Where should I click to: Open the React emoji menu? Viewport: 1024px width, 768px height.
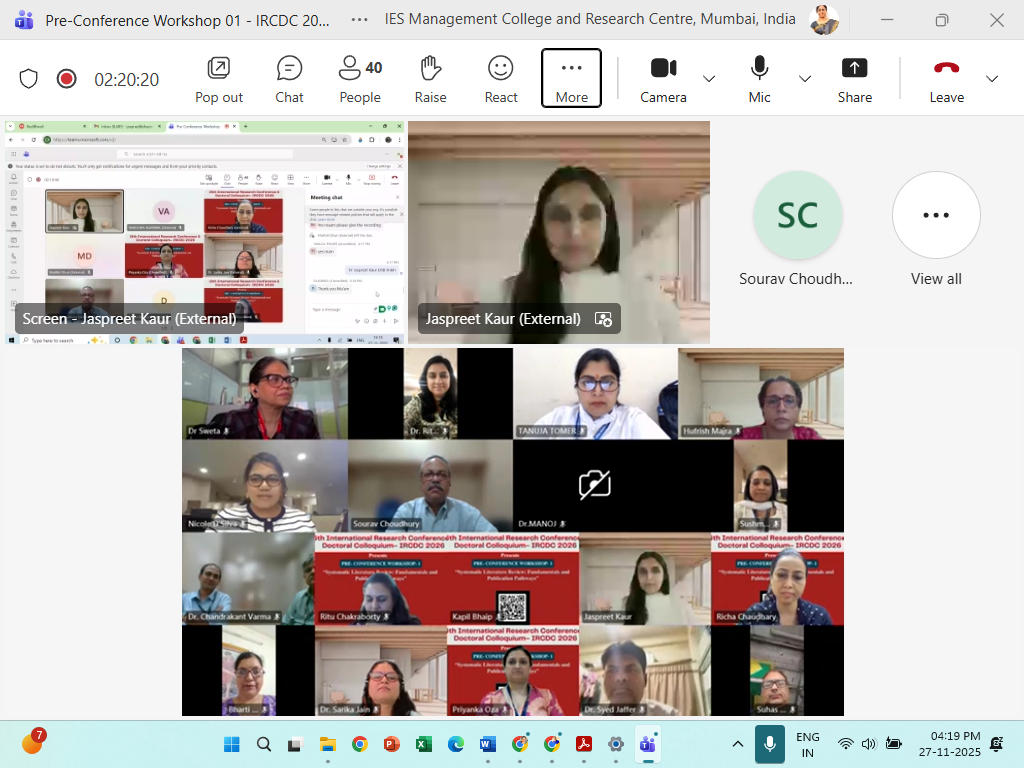click(x=501, y=80)
